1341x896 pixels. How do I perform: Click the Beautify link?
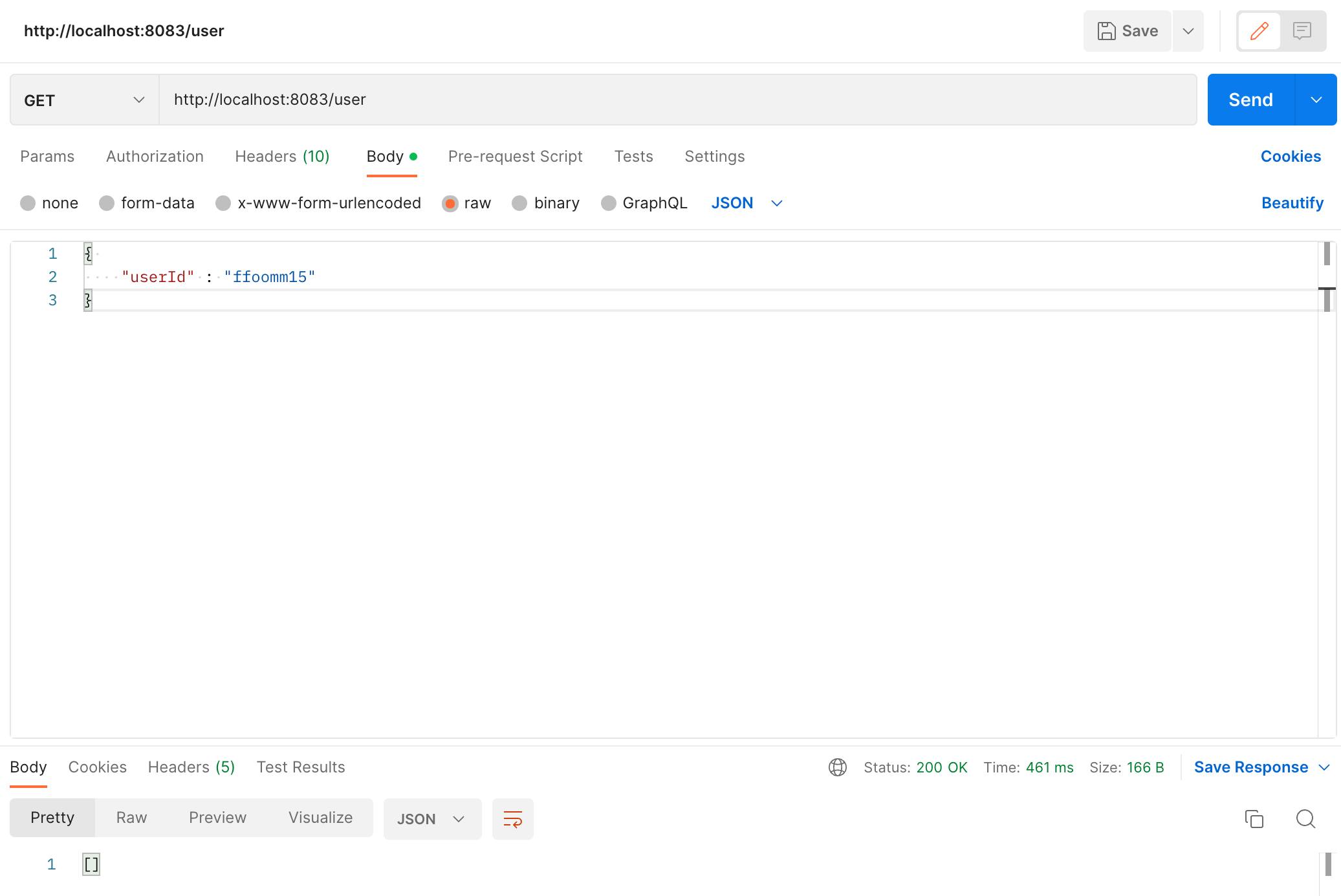(1292, 203)
